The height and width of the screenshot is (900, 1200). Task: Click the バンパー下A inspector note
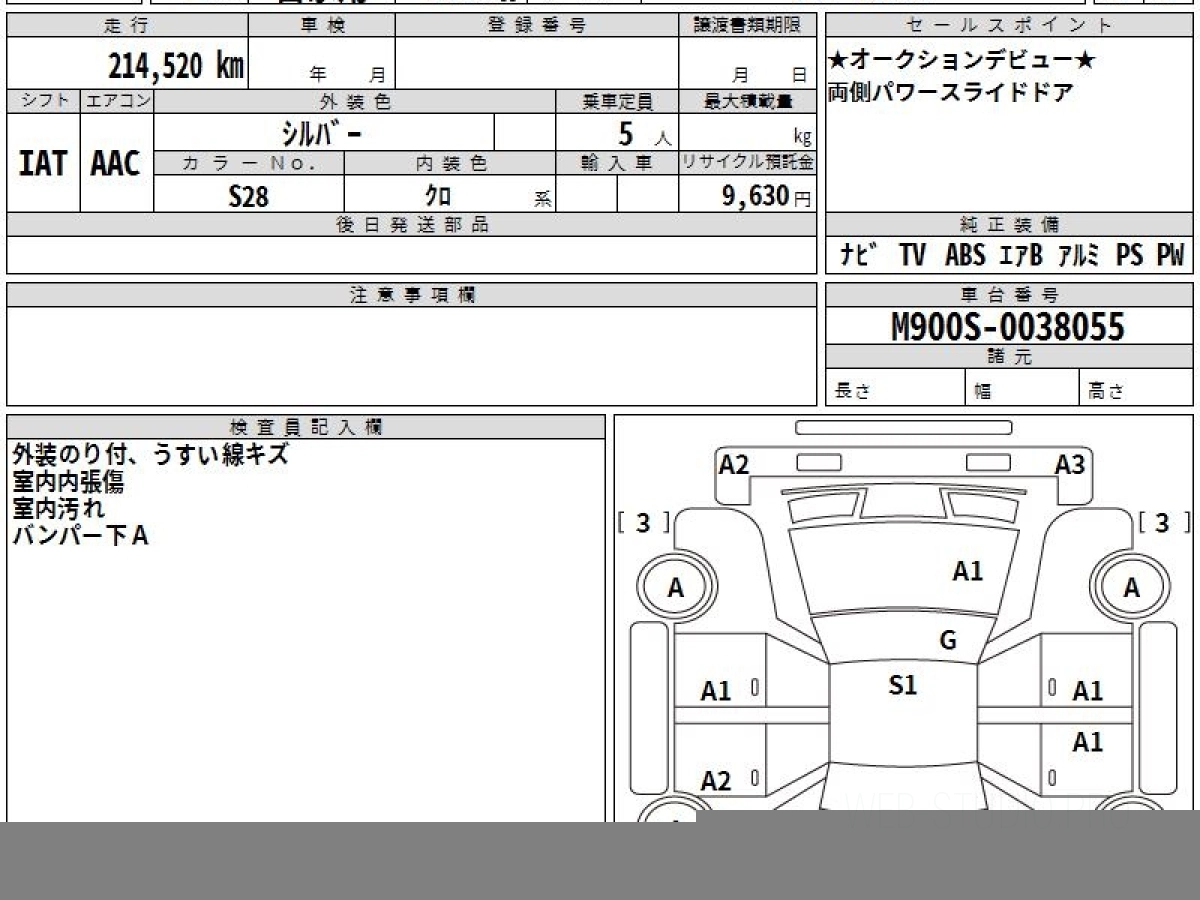(x=80, y=536)
